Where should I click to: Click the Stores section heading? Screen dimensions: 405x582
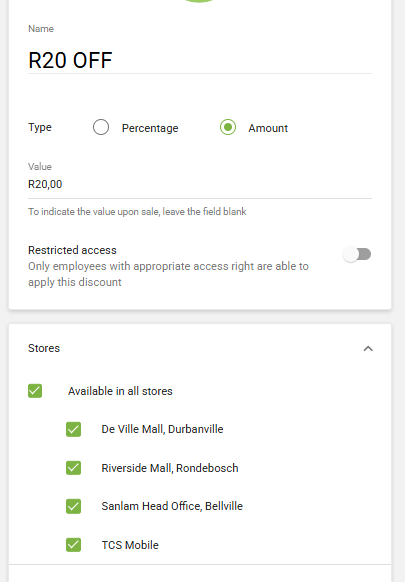point(44,348)
